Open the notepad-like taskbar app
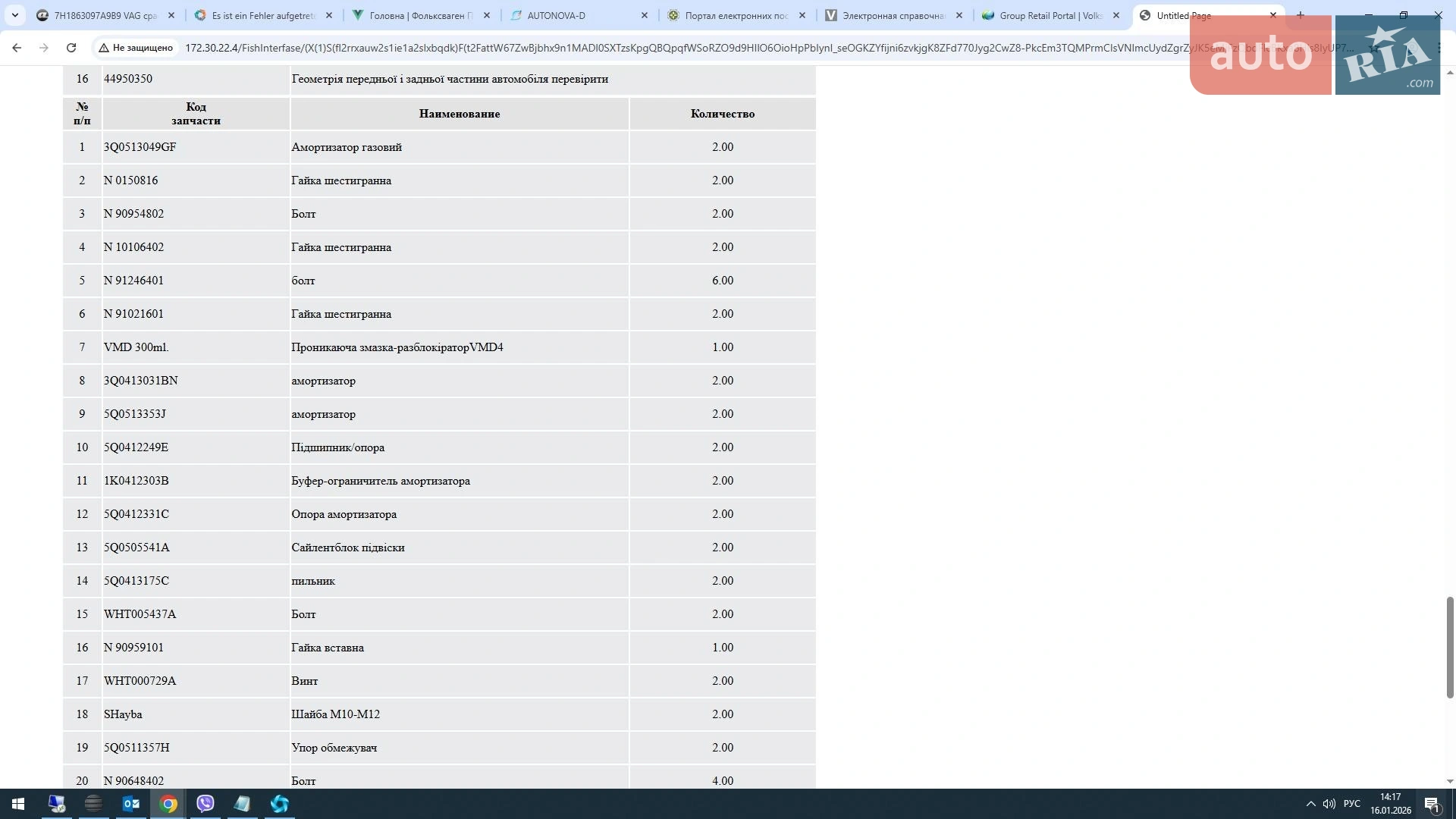This screenshot has width=1456, height=819. coord(242,804)
